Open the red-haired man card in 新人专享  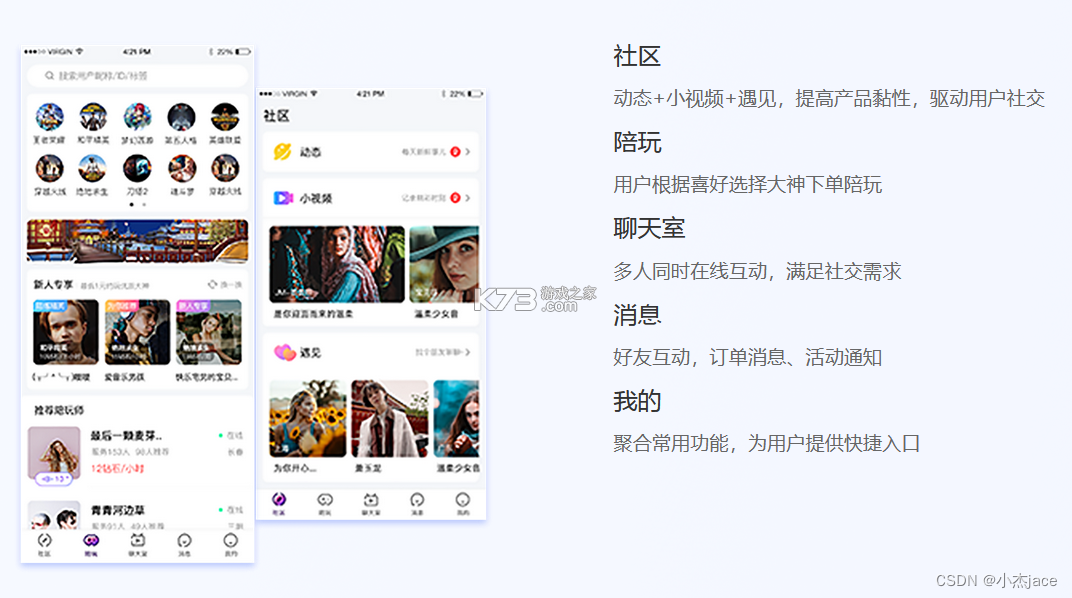[x=66, y=332]
